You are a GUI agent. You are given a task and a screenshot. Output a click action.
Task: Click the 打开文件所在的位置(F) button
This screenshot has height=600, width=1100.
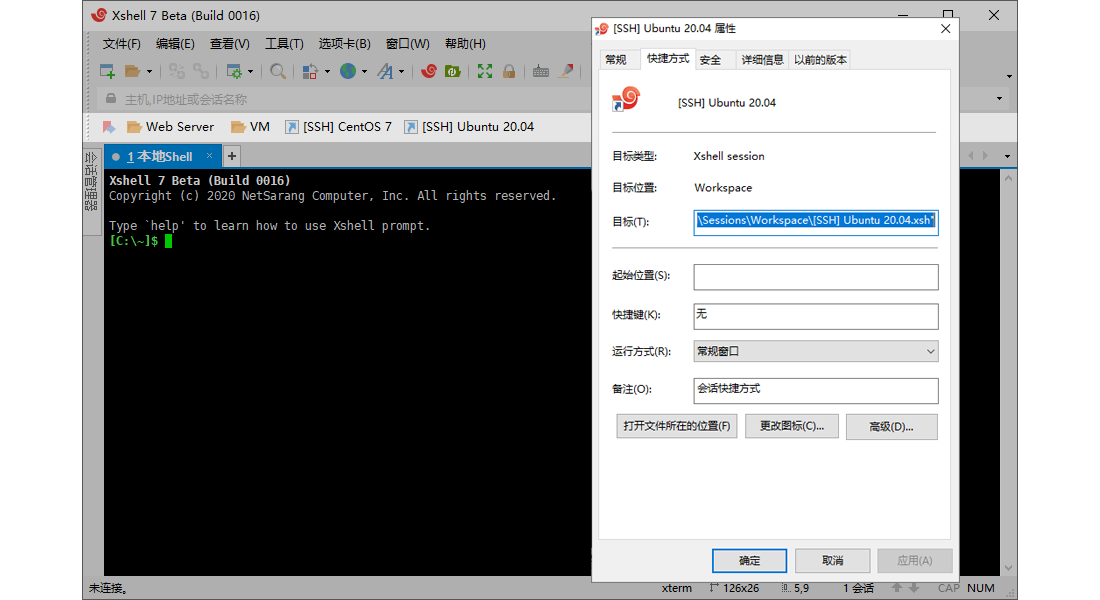(x=677, y=426)
